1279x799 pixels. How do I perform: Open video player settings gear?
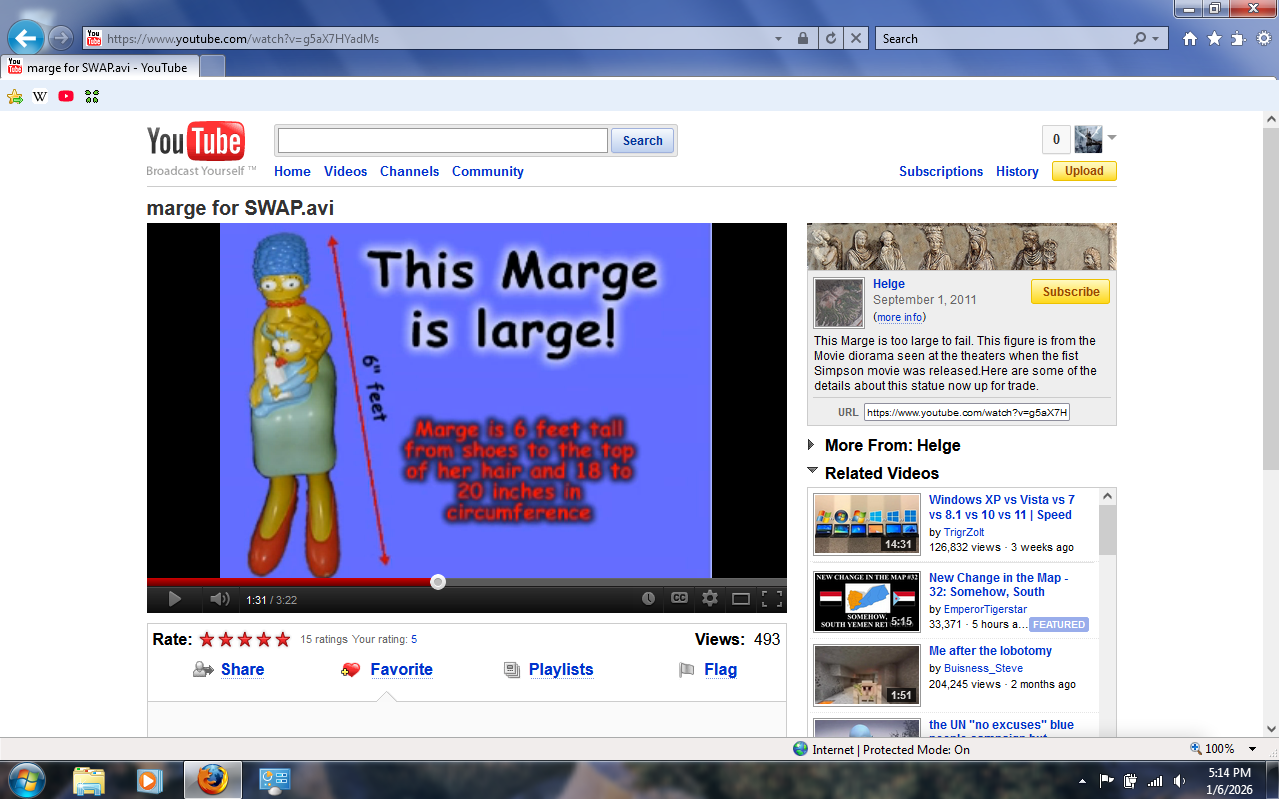point(710,598)
